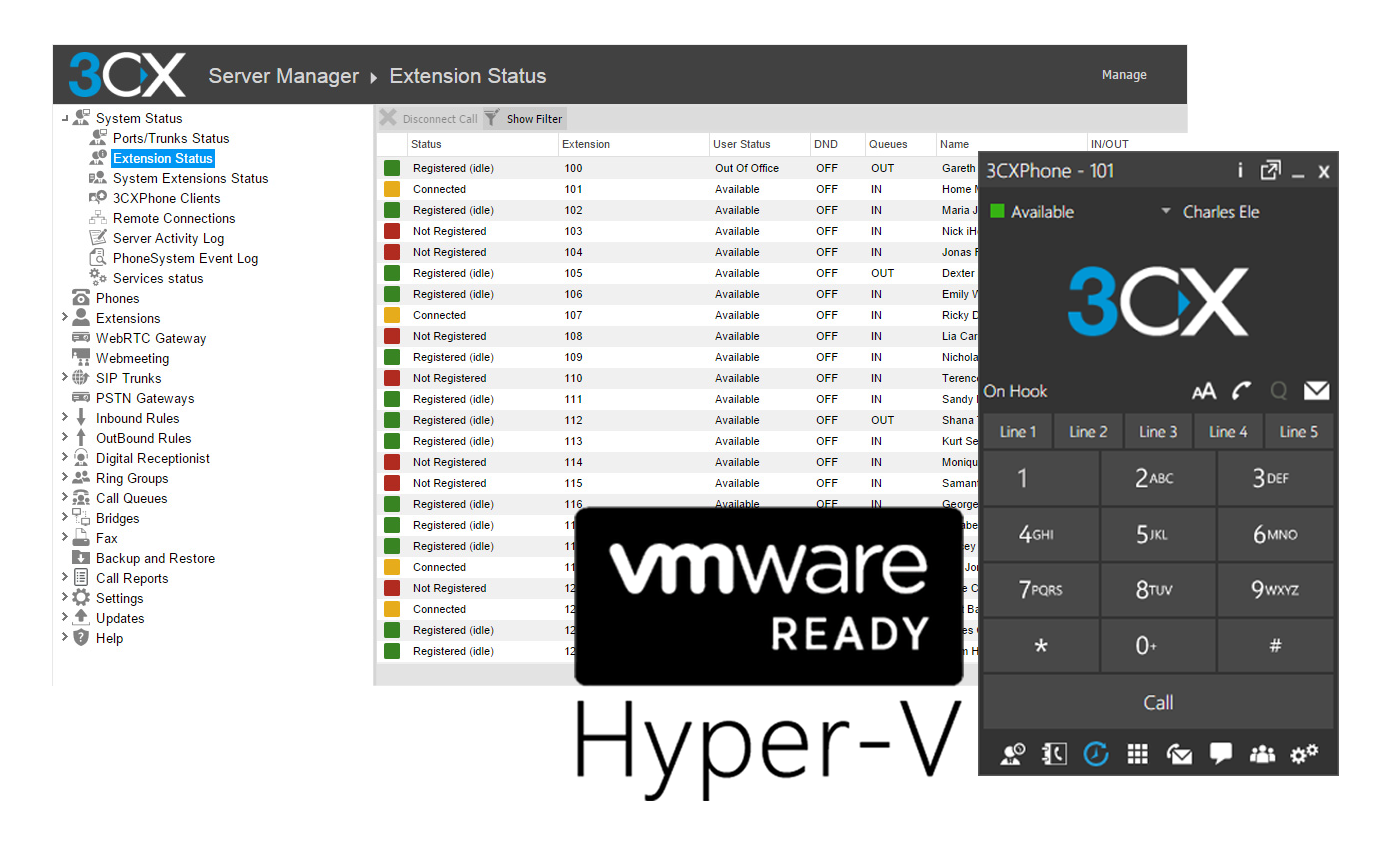Expand the OutBound Rules node
Viewport: 1384px width, 851px height.
65,438
